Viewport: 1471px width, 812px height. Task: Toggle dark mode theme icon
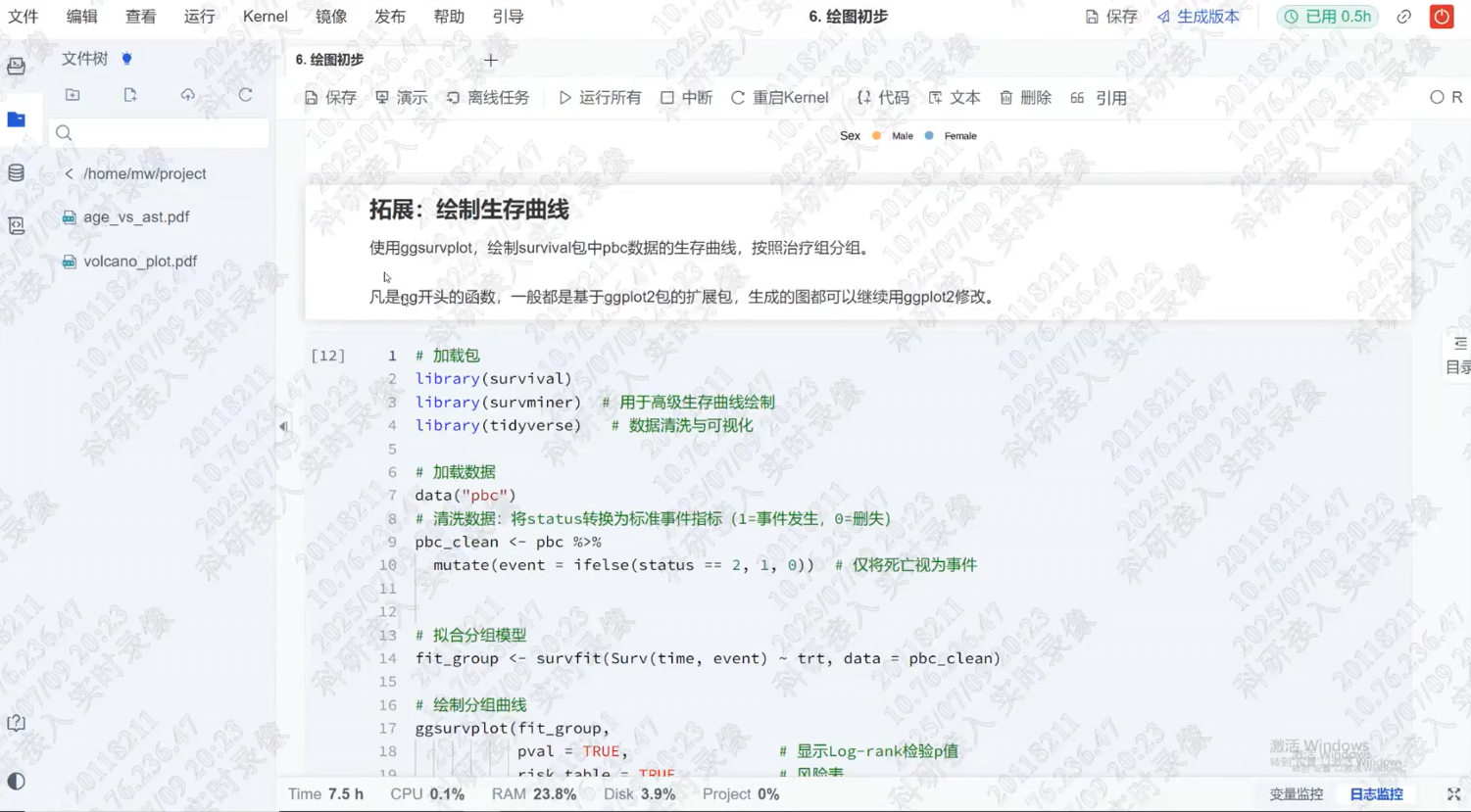coord(17,781)
